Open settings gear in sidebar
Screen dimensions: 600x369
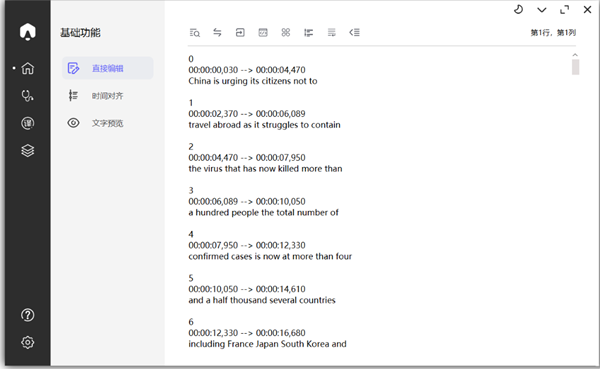[x=28, y=342]
